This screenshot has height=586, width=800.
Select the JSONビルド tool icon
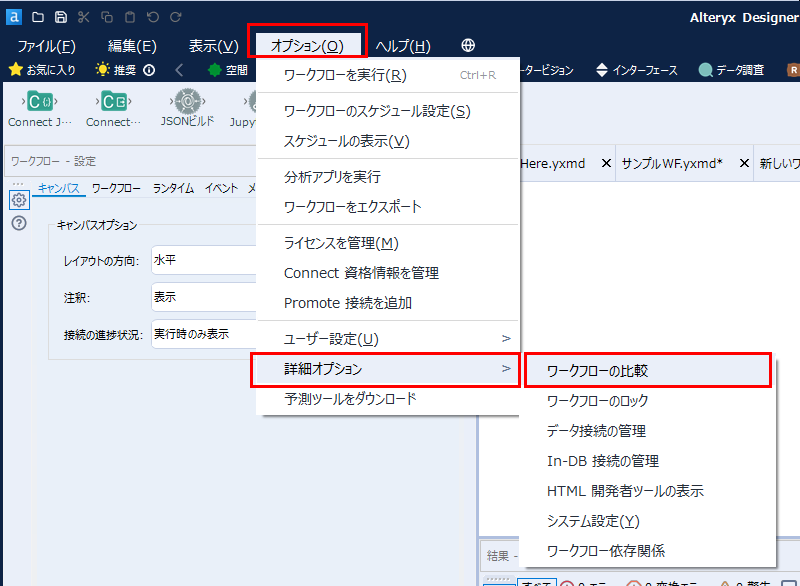(187, 102)
